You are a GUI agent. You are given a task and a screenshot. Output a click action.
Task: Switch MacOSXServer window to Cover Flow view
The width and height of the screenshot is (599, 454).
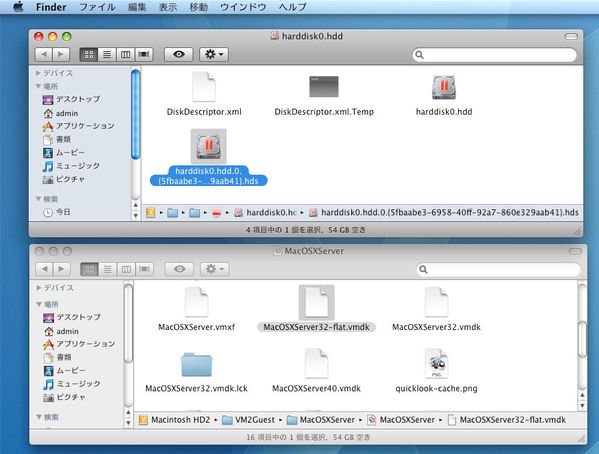pyautogui.click(x=144, y=269)
